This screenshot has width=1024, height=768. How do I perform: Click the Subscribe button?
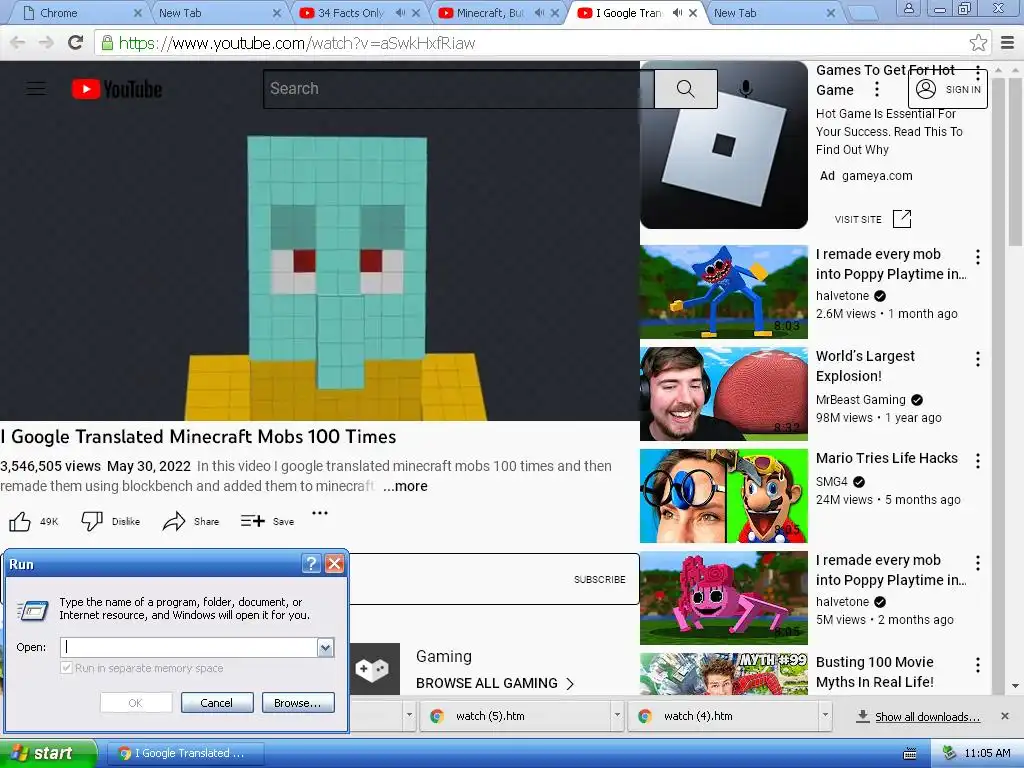[600, 579]
